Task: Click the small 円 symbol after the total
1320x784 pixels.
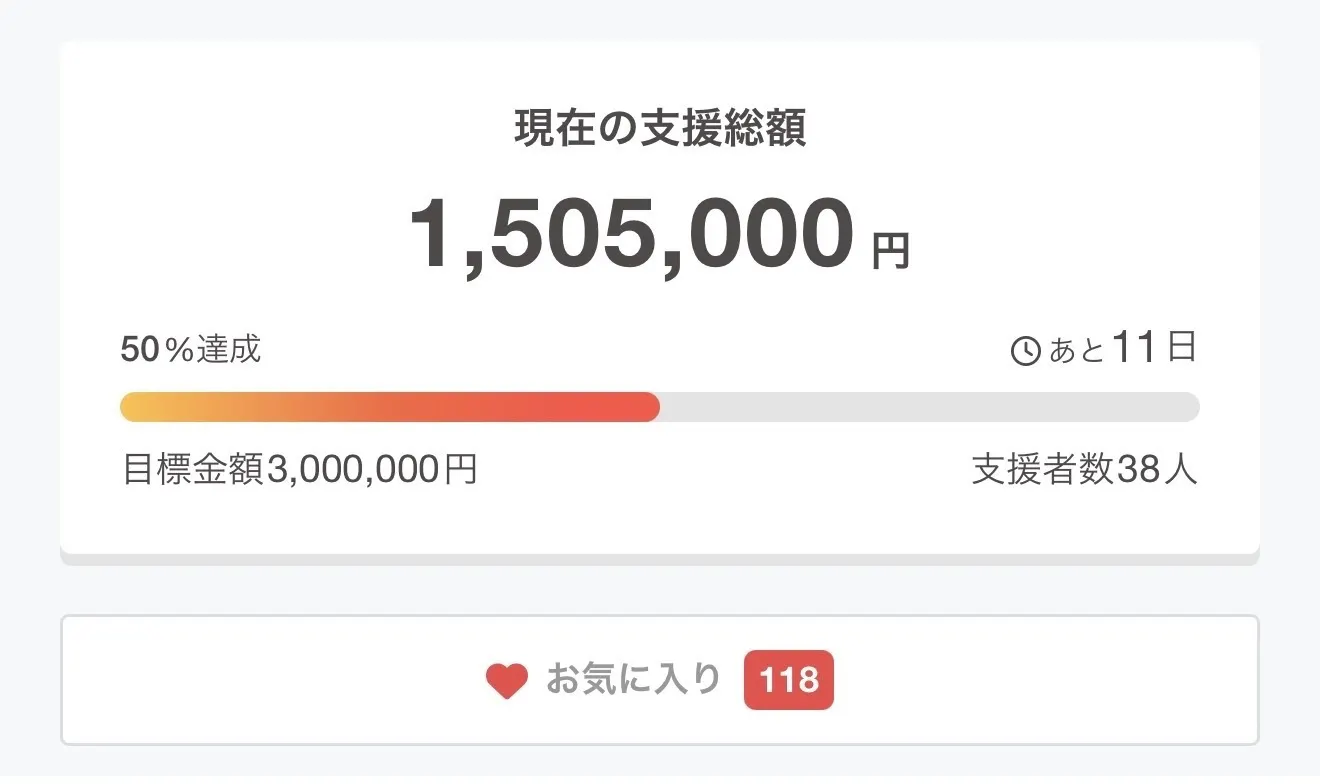Action: click(890, 252)
